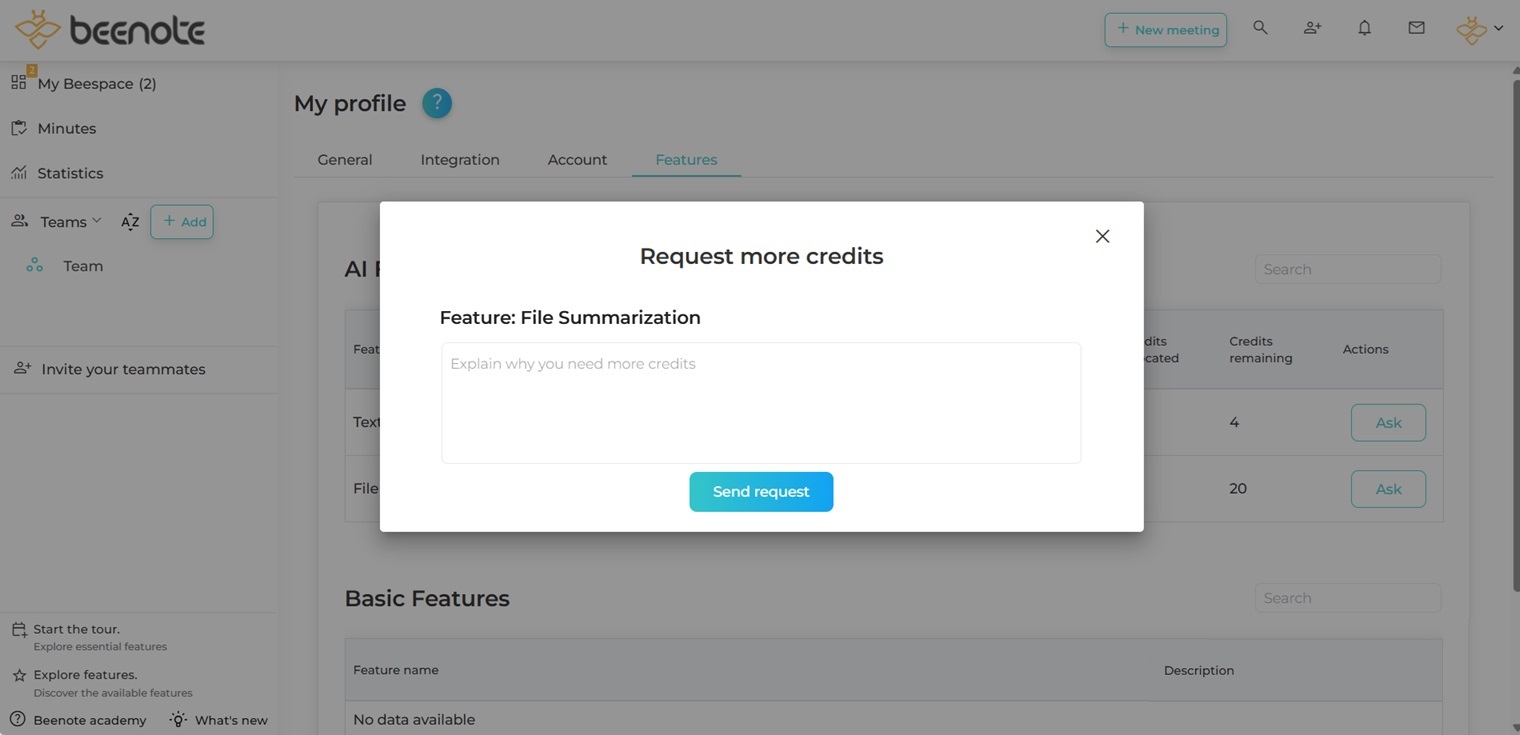Viewport: 1520px width, 735px height.
Task: Open the mail envelope icon
Action: (1416, 28)
